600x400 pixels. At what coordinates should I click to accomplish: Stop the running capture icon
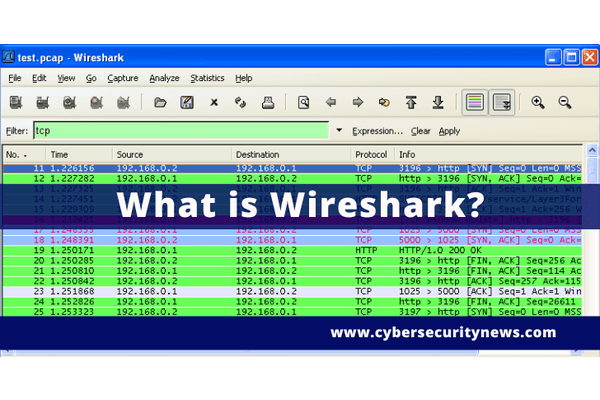[x=96, y=102]
